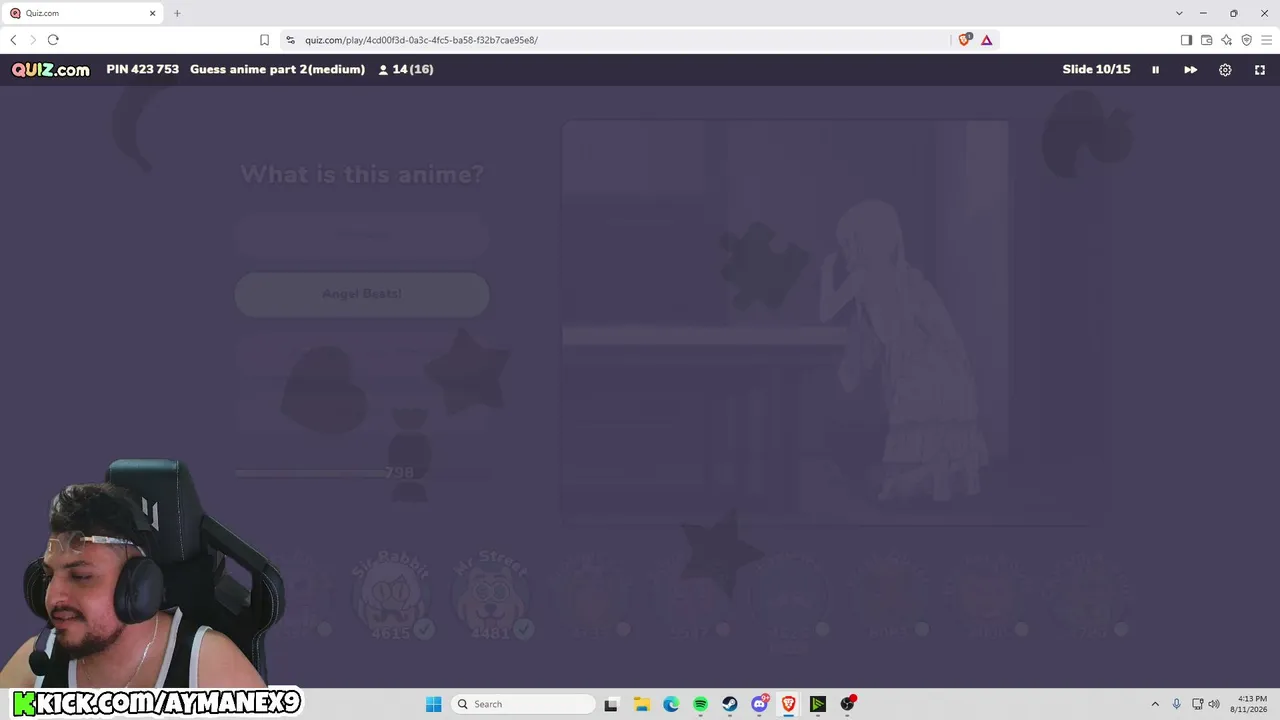Go forward in browser history
Viewport: 1280px width, 720px height.
(x=33, y=40)
